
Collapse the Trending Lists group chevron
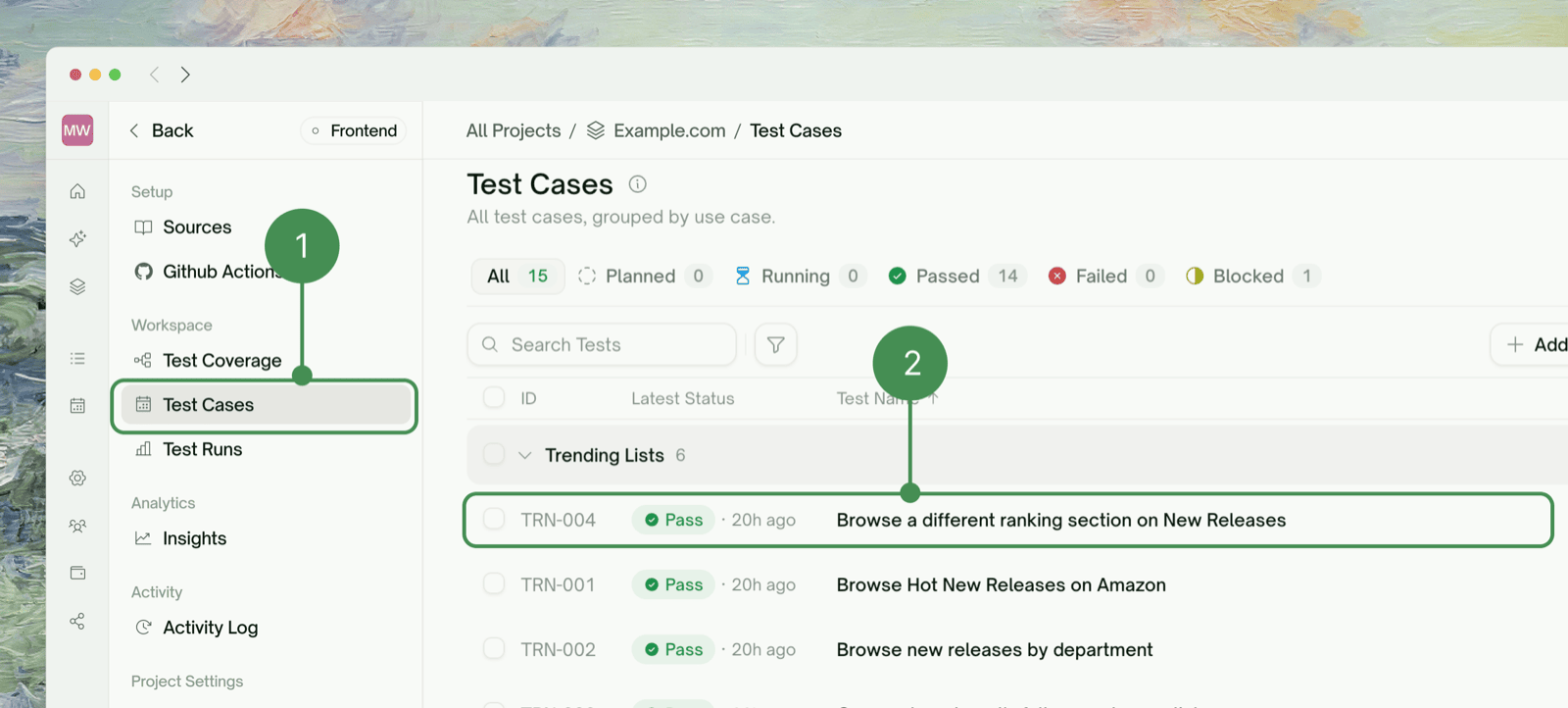(524, 455)
